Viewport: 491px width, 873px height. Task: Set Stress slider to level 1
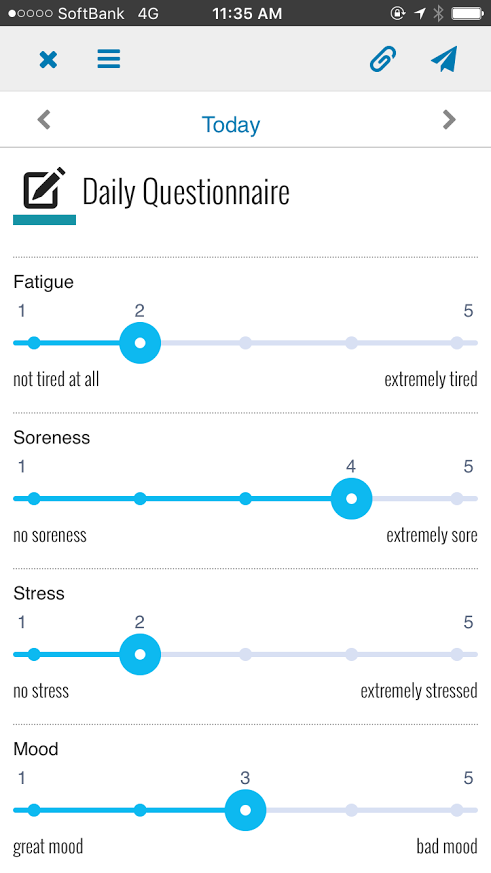click(x=34, y=655)
